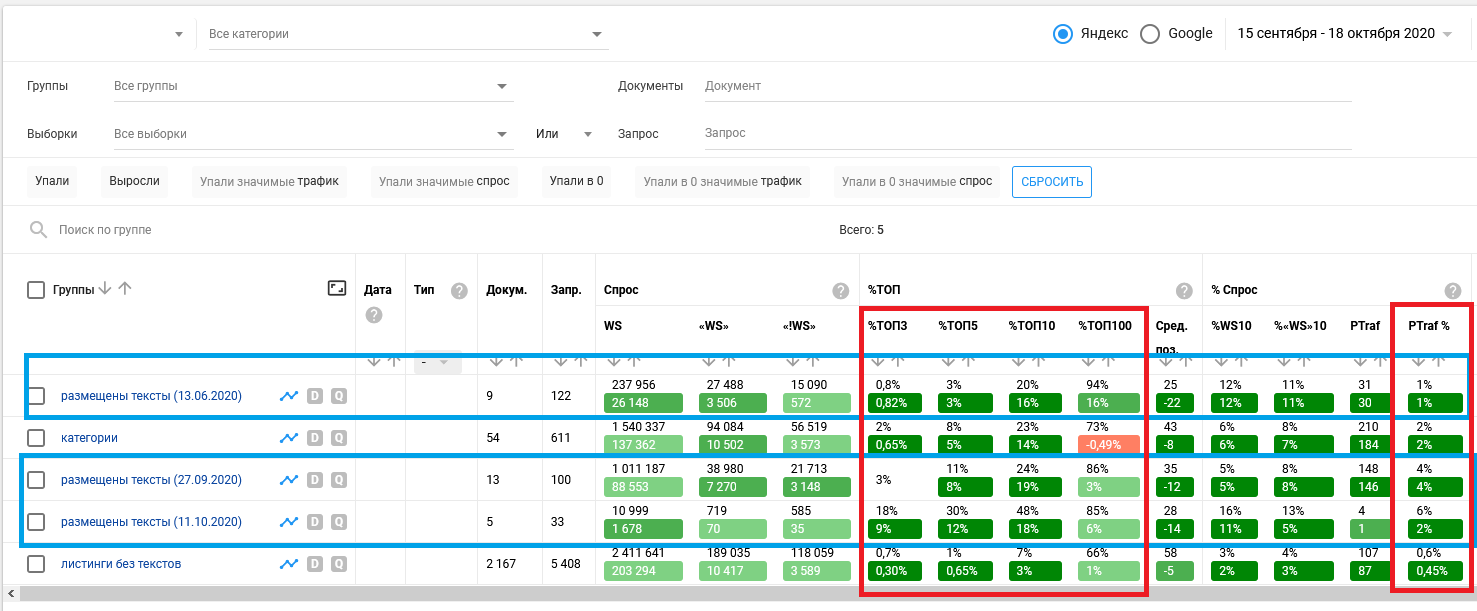Check the «размещены тексты (11.10.2020)» row checkbox
Screen dimensions: 1477x611
coord(36,522)
